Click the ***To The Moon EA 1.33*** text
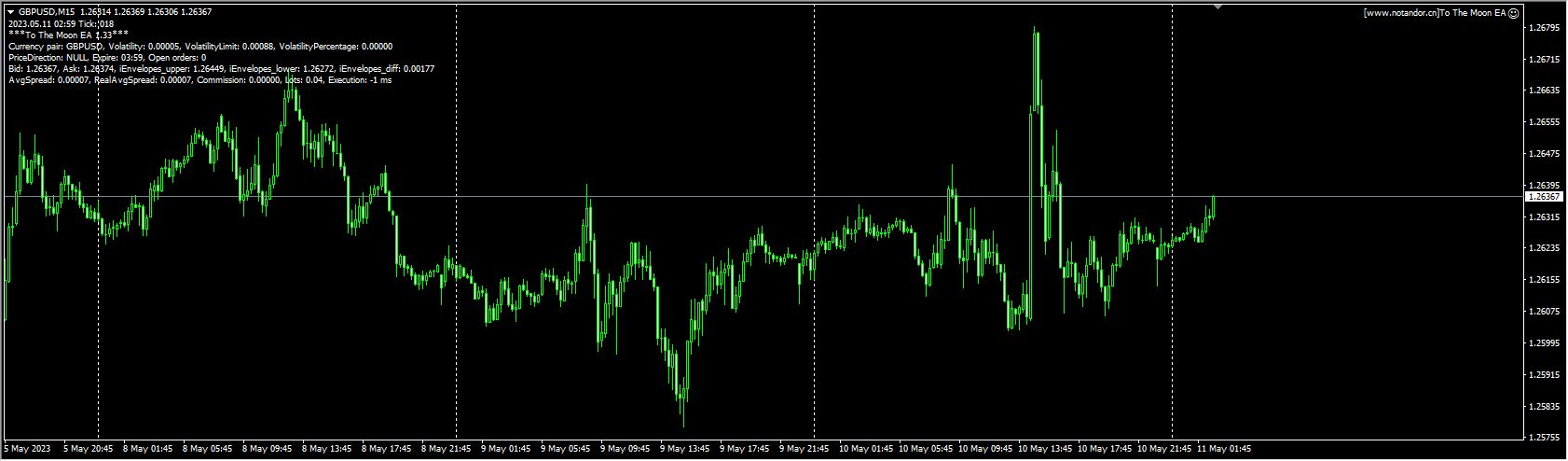The width and height of the screenshot is (1568, 461). click(68, 35)
